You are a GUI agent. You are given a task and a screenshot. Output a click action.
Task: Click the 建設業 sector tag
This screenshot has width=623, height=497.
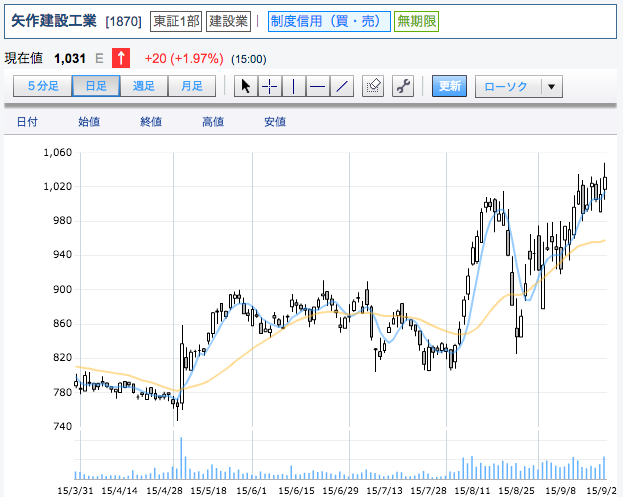228,21
